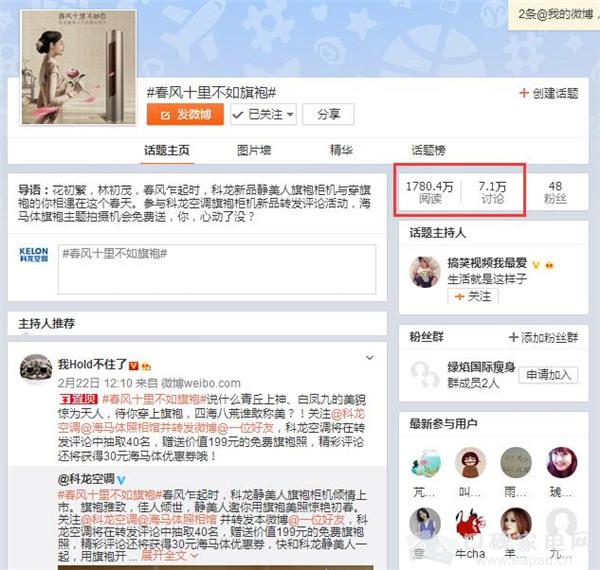The image size is (600, 570).
Task: Click the plus icon beside 创建话题
Action: tap(523, 93)
